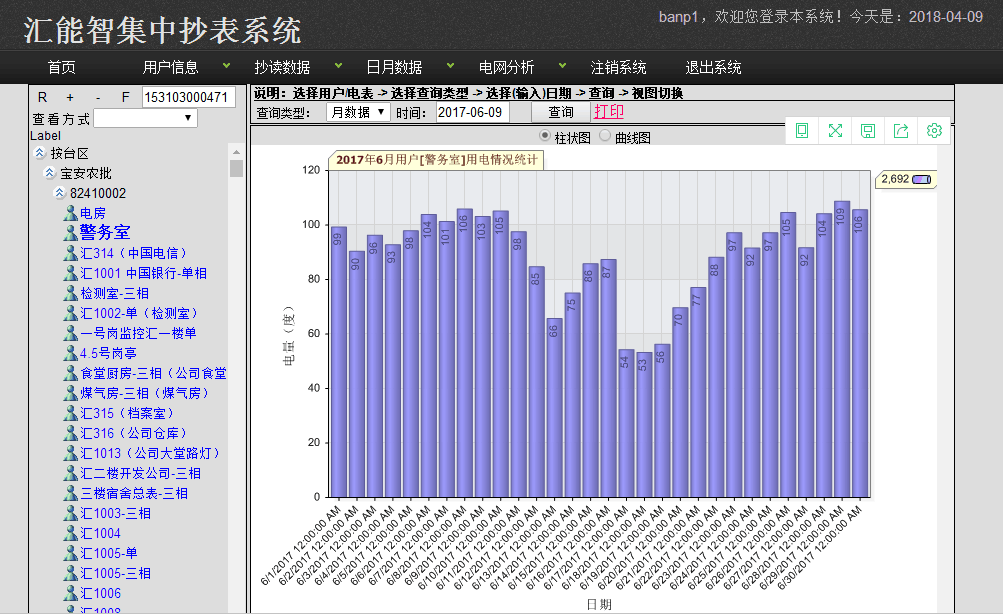Click 退出系统 in navigation bar

click(713, 67)
